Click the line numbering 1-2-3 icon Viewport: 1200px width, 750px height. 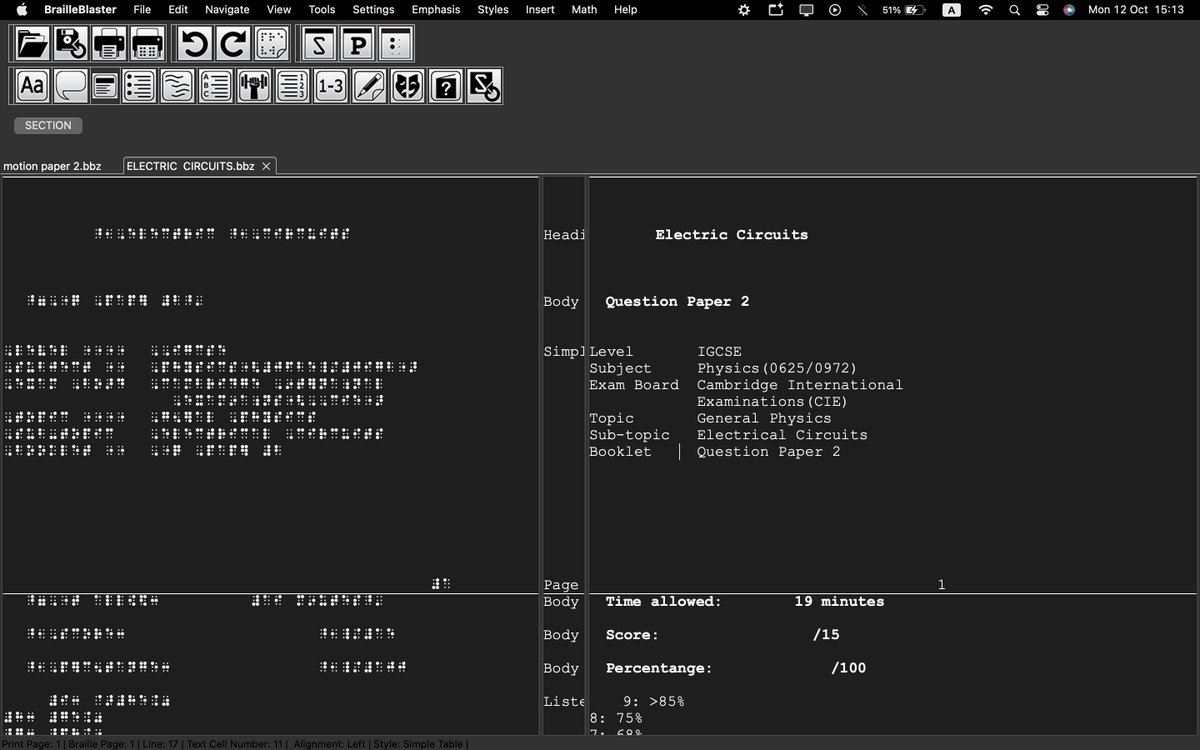coord(292,86)
